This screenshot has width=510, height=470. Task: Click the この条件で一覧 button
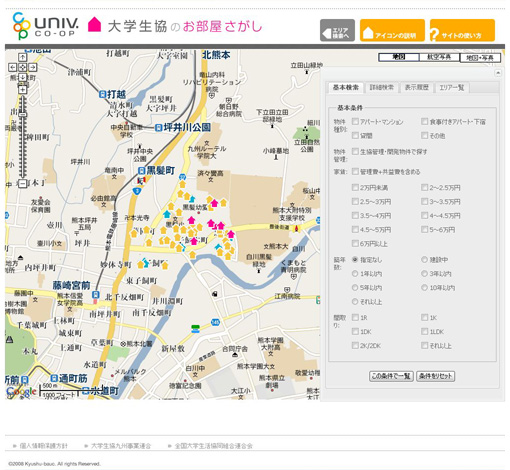coord(391,376)
